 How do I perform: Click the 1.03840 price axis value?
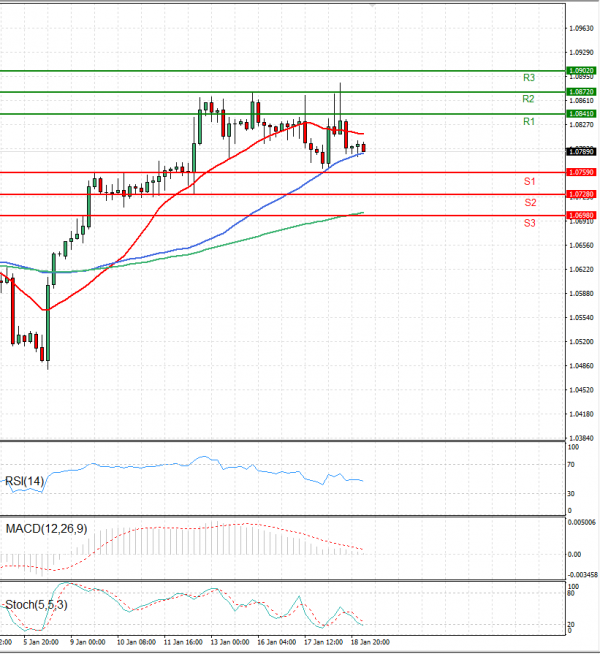[x=582, y=438]
